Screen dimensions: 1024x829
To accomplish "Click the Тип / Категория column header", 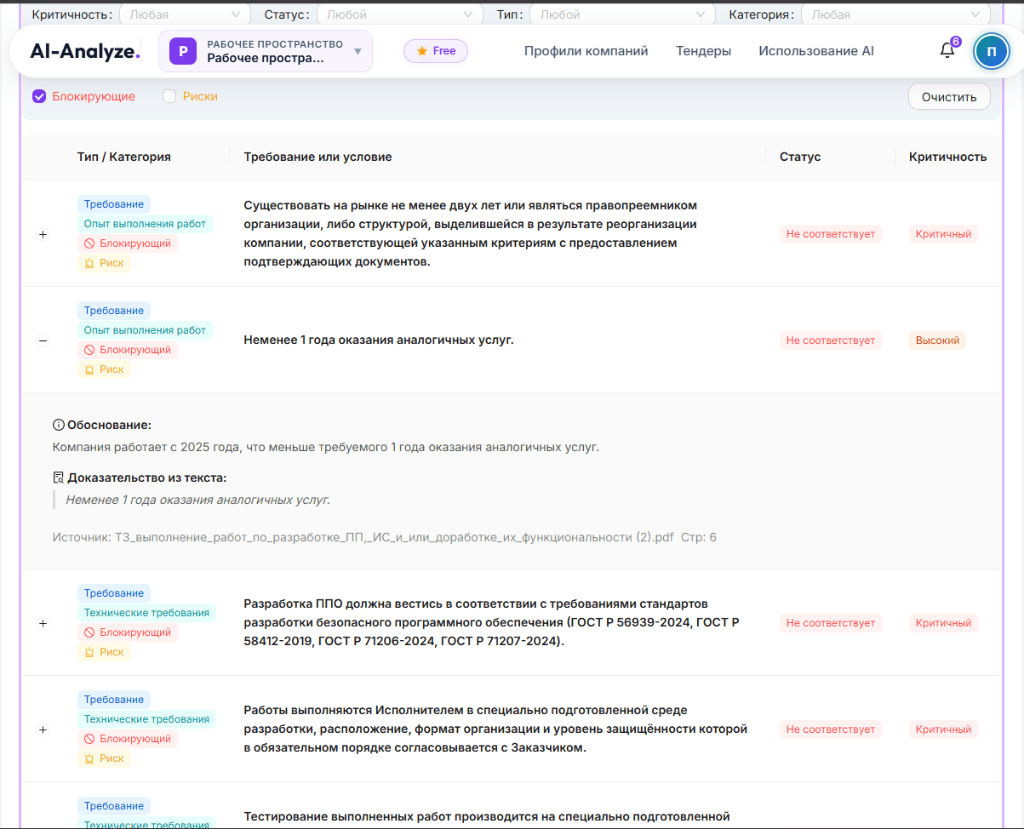I will pos(124,157).
